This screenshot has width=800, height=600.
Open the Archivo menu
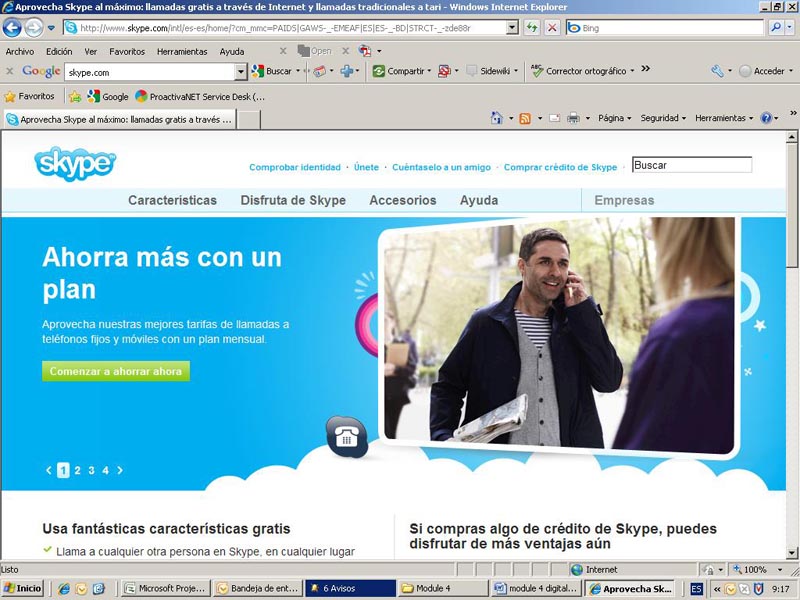tap(20, 52)
